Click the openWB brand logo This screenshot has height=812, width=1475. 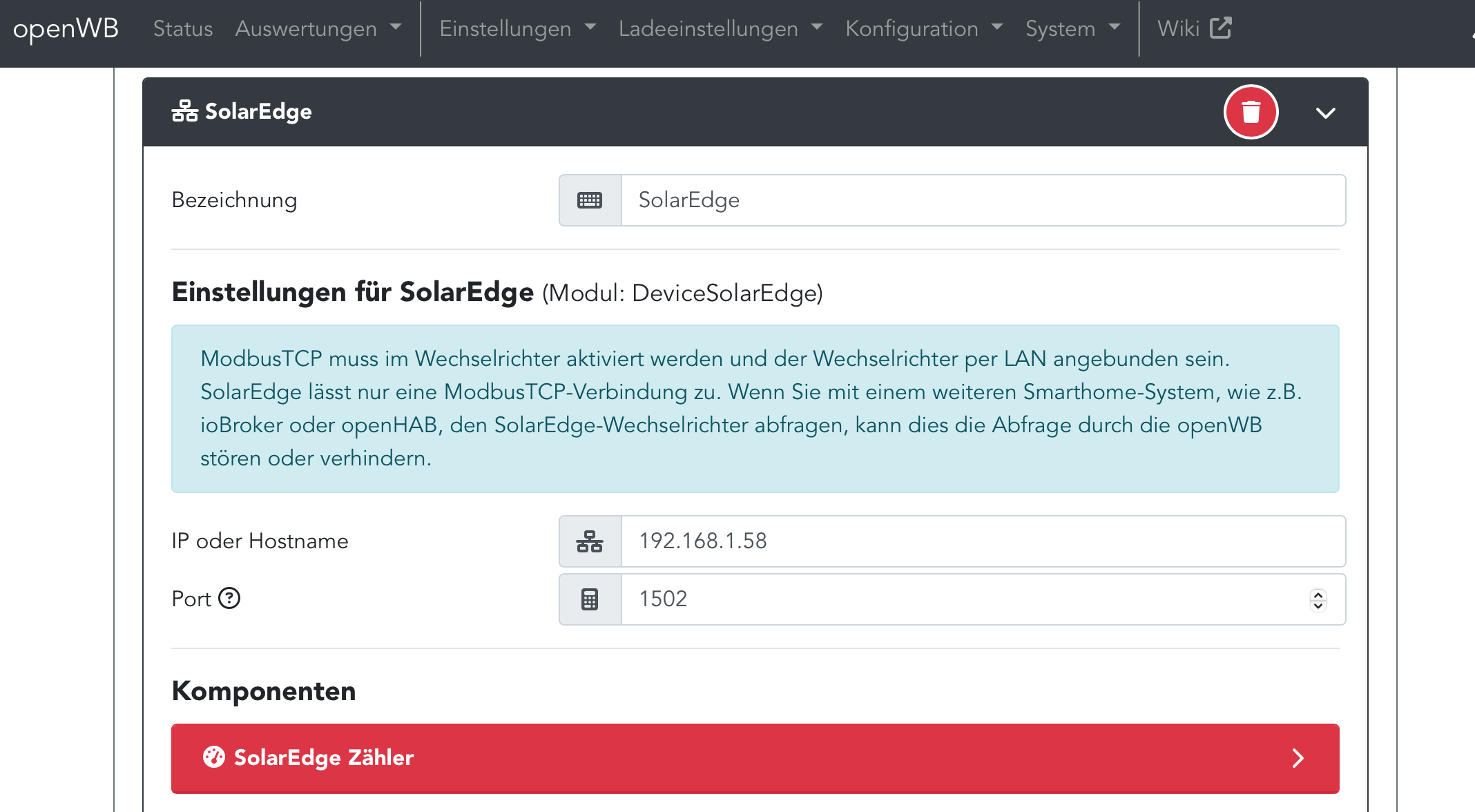pyautogui.click(x=66, y=28)
